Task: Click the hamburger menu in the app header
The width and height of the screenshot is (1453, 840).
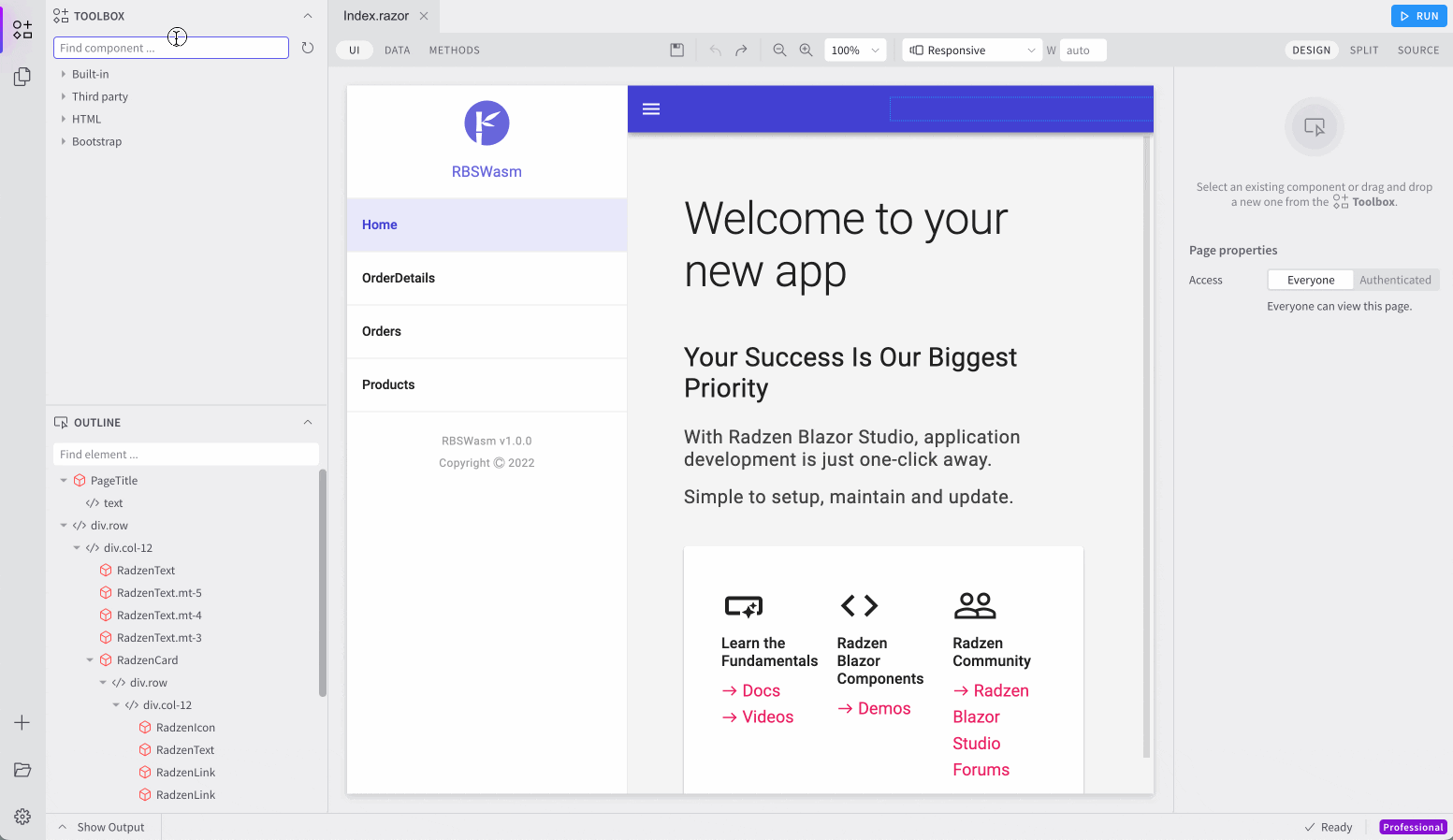Action: point(651,109)
